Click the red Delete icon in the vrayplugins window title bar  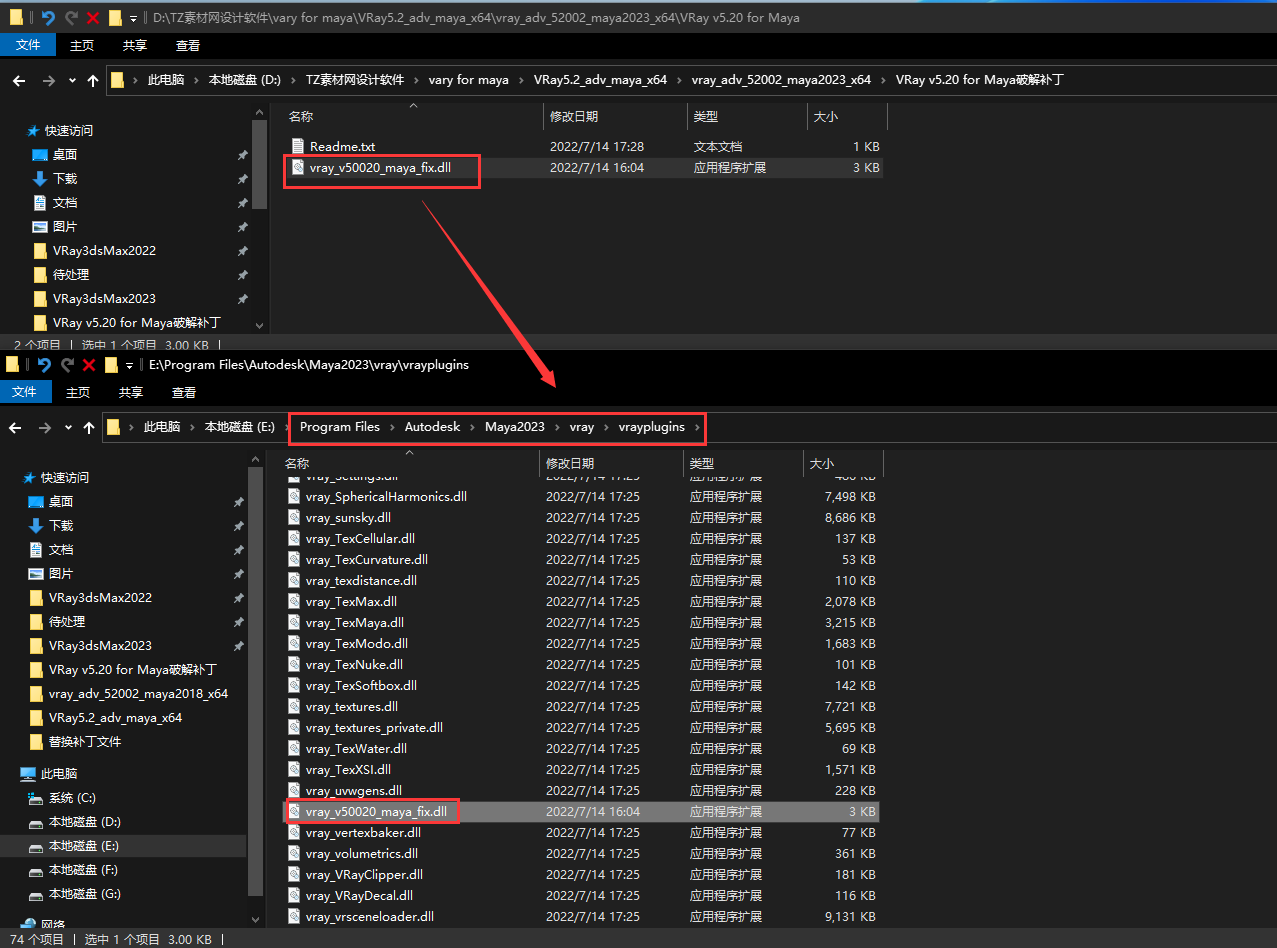pyautogui.click(x=89, y=365)
